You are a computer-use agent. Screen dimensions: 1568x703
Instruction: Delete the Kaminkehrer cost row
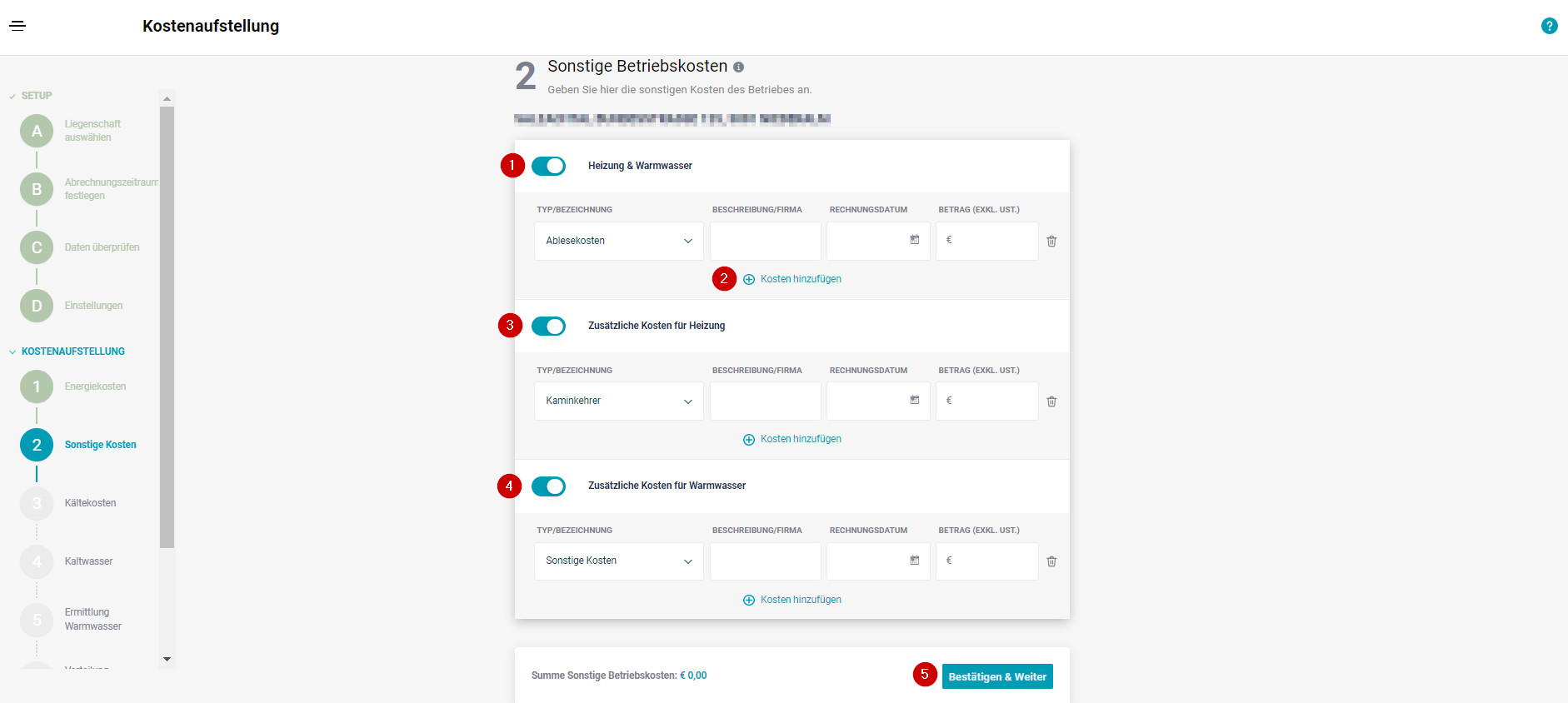point(1051,401)
